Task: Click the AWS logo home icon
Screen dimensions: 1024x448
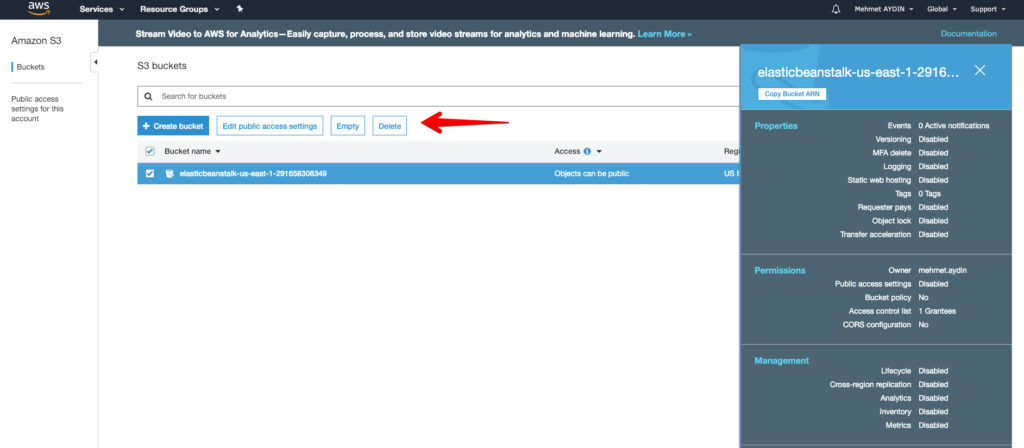Action: [x=39, y=8]
